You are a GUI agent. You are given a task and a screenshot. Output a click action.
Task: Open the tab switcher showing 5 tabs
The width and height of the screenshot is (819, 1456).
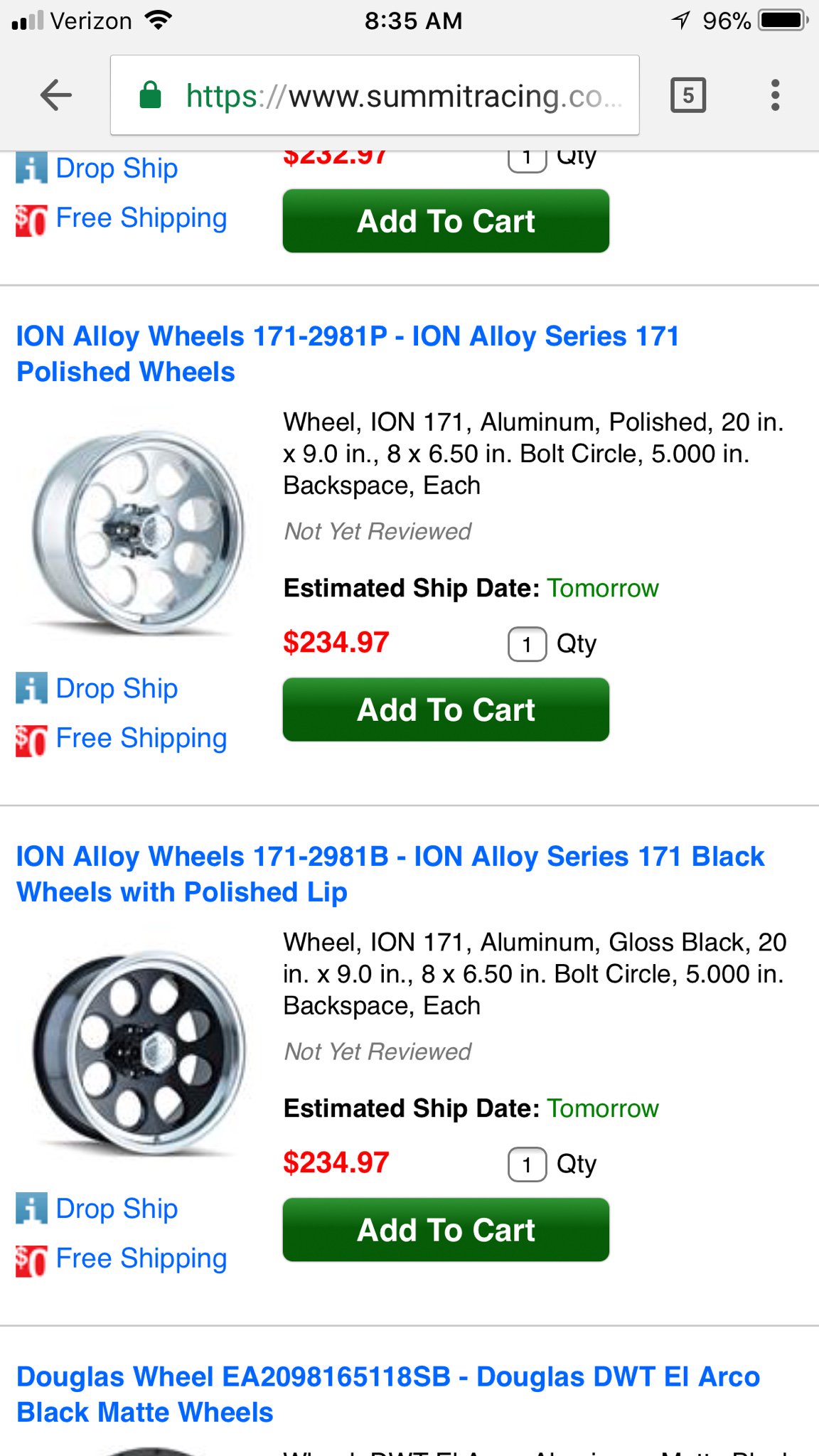point(687,95)
